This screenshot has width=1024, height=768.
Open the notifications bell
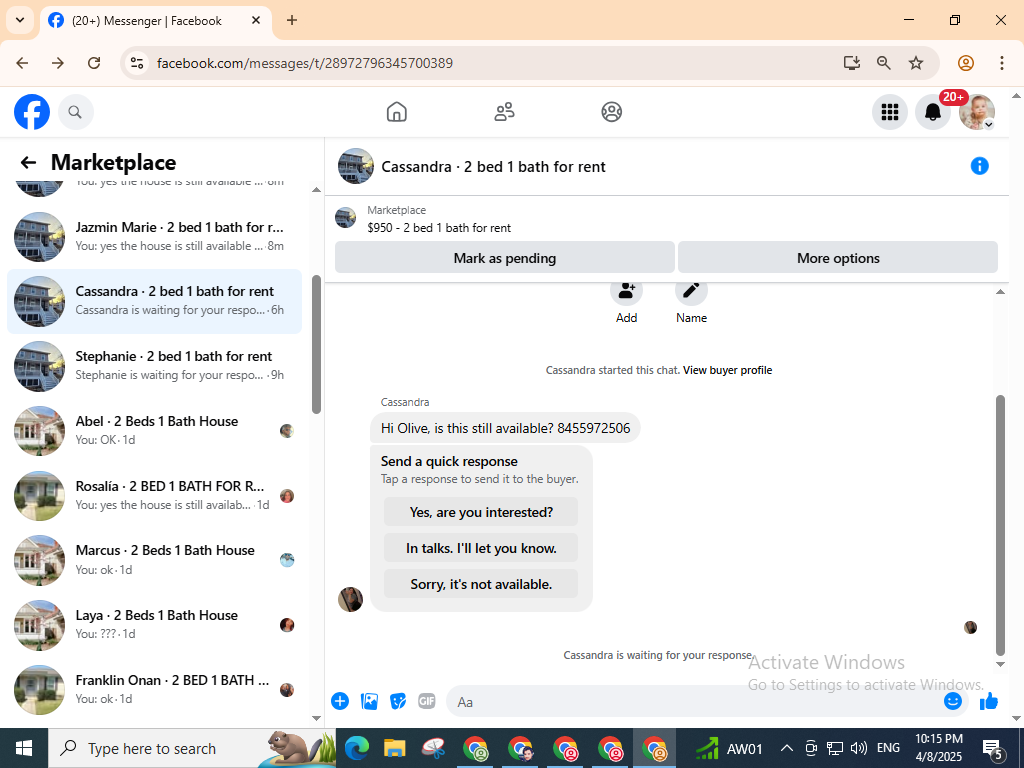pos(933,112)
